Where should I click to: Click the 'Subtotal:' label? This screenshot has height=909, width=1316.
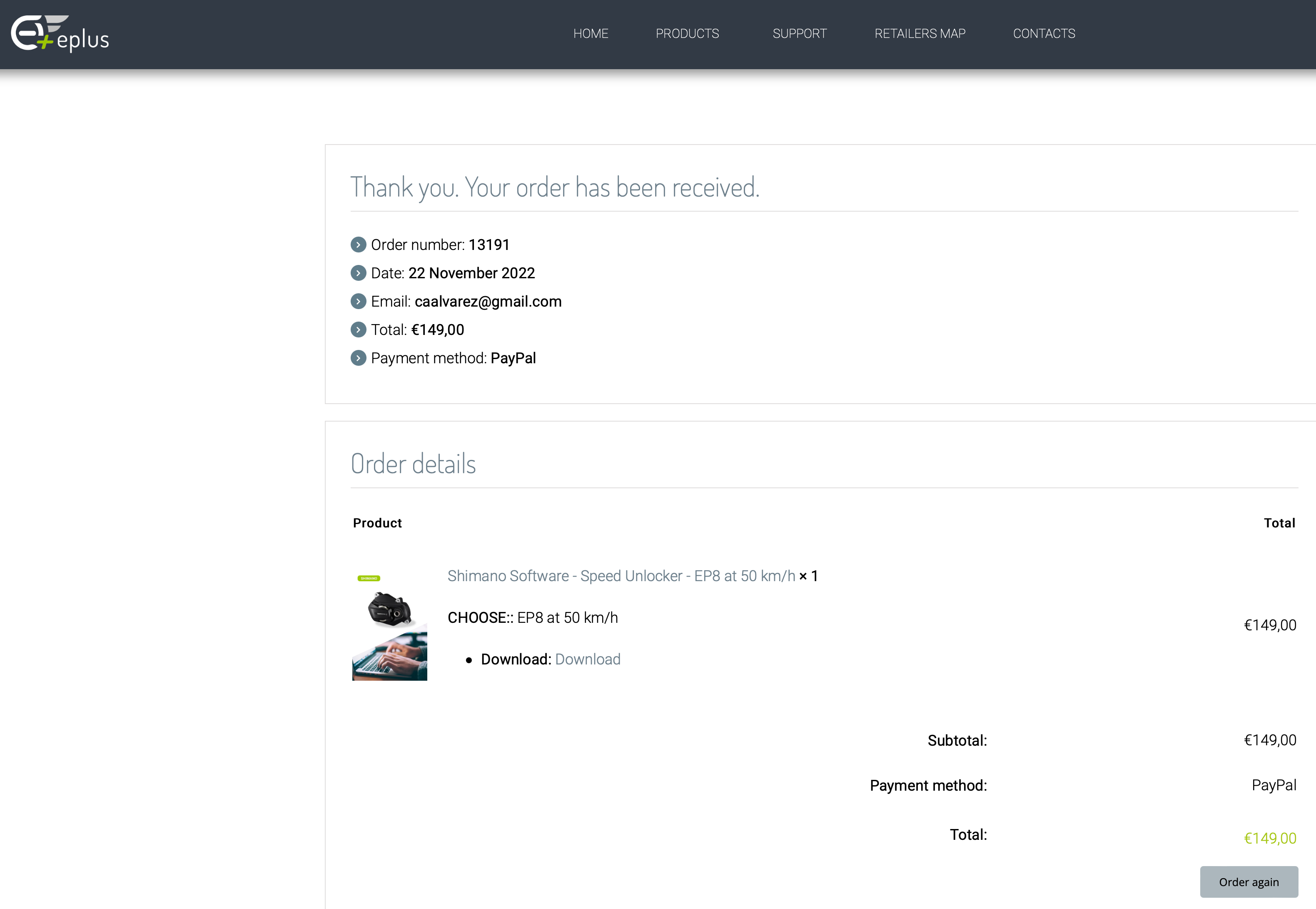957,740
